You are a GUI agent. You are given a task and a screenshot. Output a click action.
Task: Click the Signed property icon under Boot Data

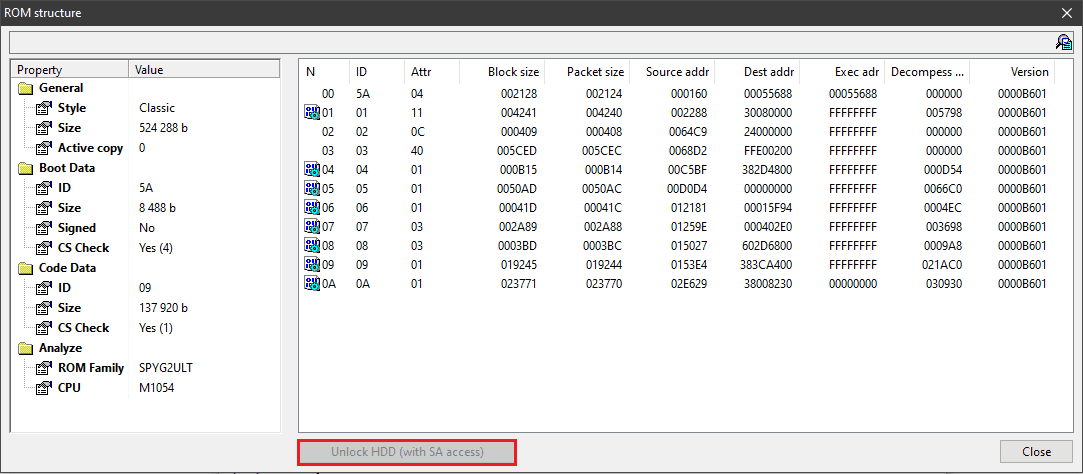point(43,228)
